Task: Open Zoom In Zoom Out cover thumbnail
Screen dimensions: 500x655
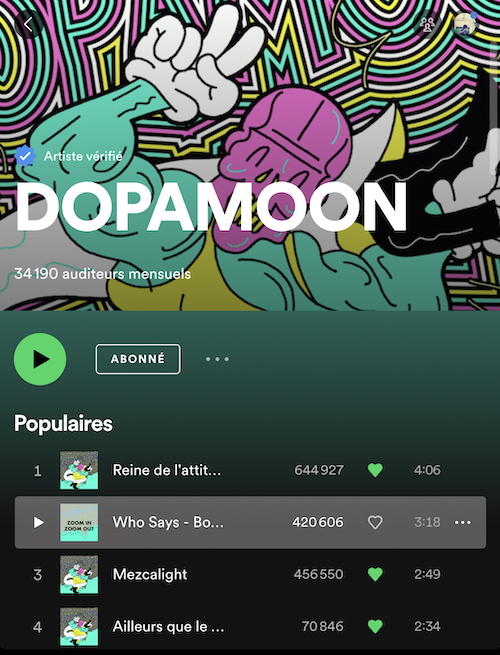Action: click(79, 522)
